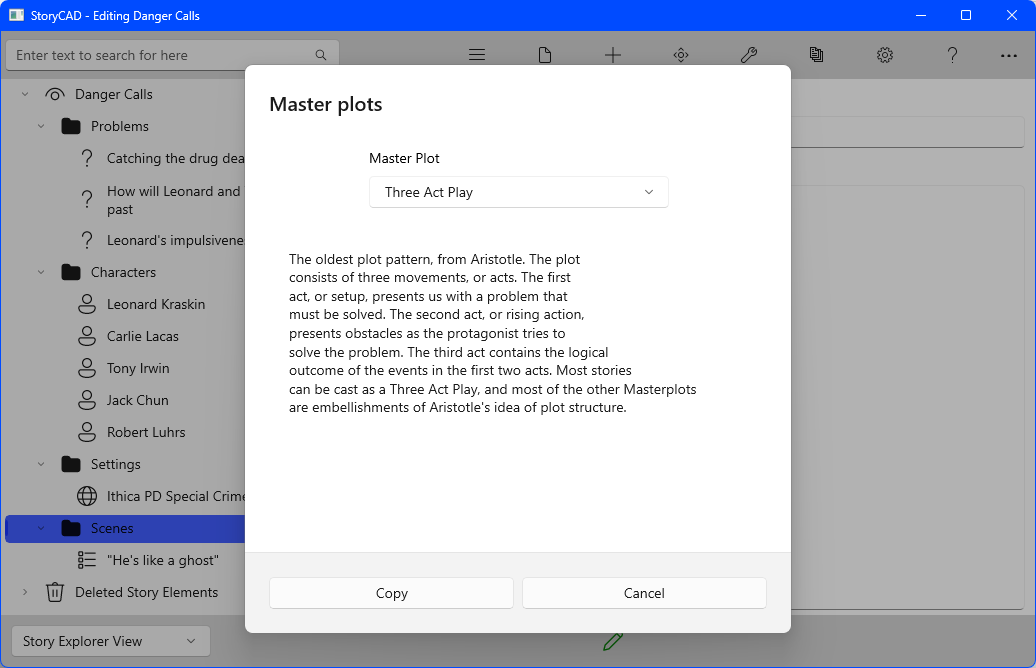Click the plus add element icon
The height and width of the screenshot is (668, 1036).
pos(613,55)
